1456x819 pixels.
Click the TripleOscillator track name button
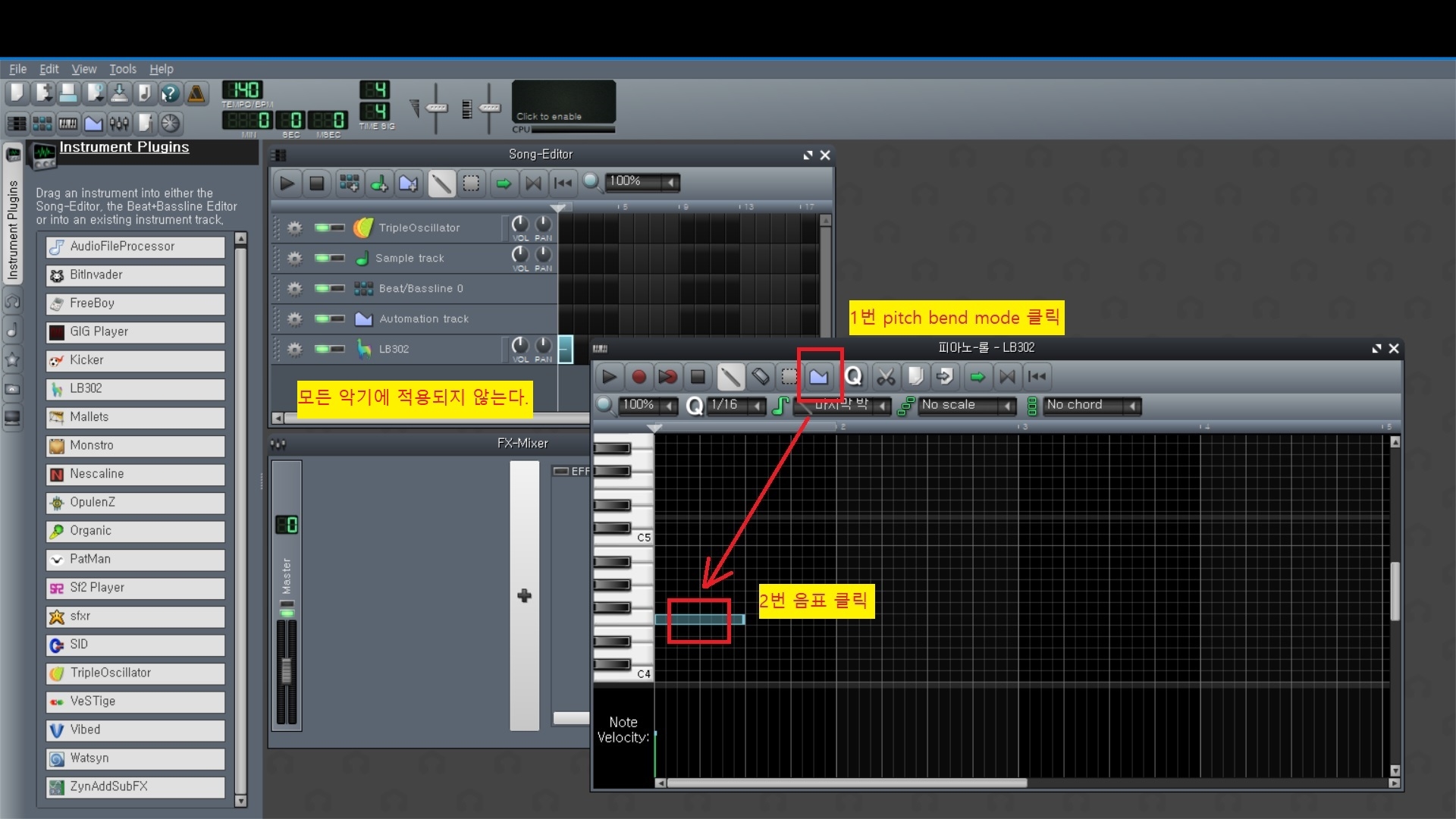coord(426,227)
